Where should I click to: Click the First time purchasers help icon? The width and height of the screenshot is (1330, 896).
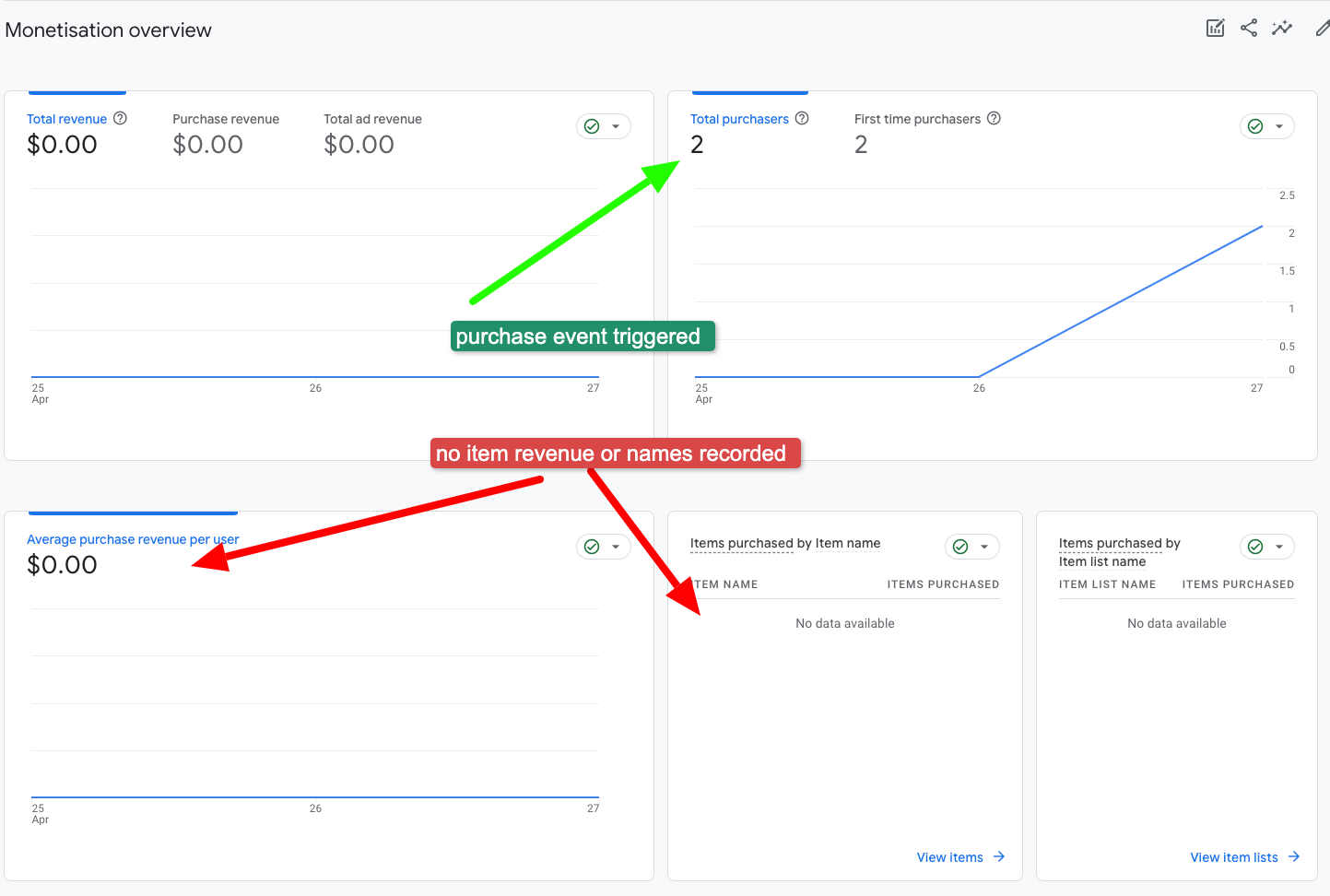pyautogui.click(x=994, y=118)
